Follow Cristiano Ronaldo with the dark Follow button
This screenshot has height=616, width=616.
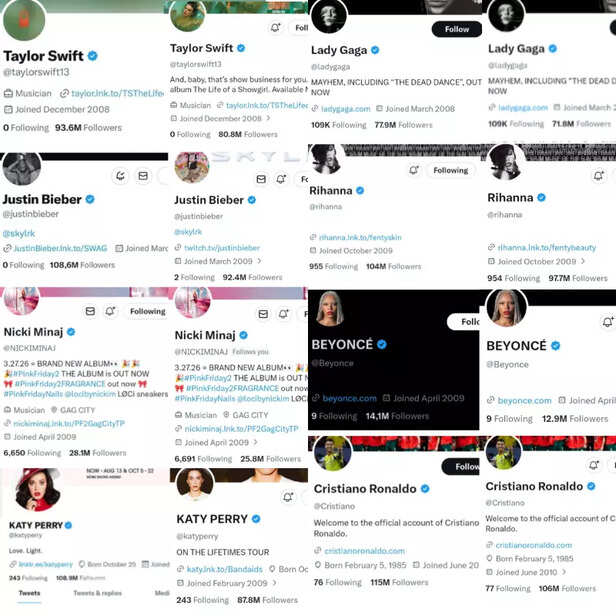[462, 466]
